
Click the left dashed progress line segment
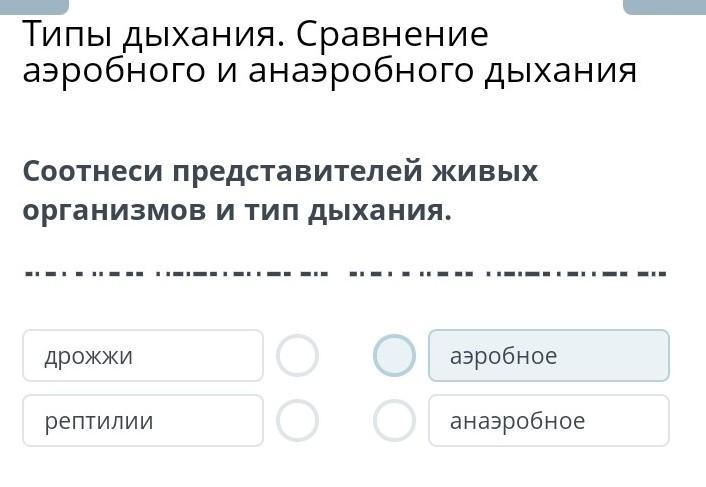tap(175, 272)
